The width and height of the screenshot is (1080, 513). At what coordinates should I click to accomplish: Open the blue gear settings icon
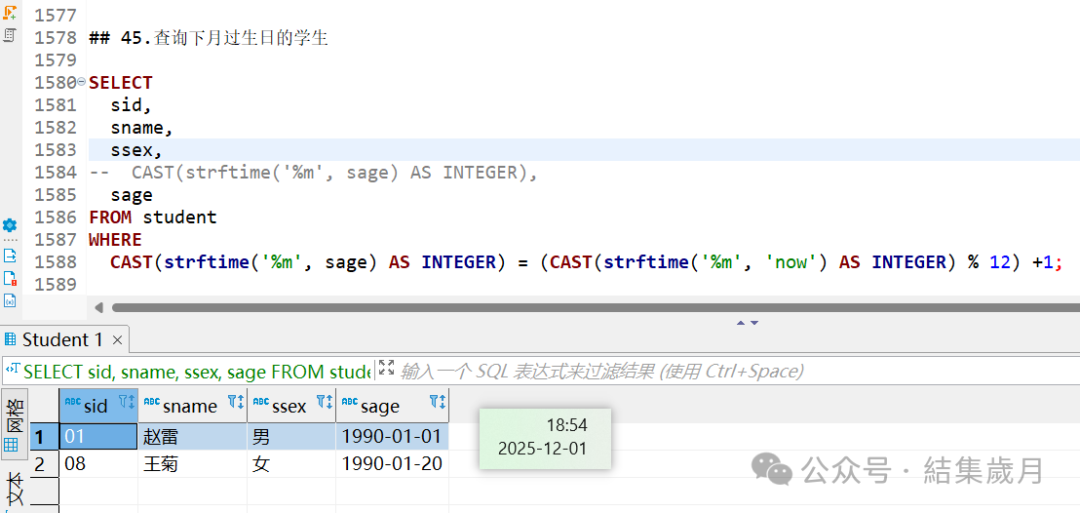tap(10, 225)
